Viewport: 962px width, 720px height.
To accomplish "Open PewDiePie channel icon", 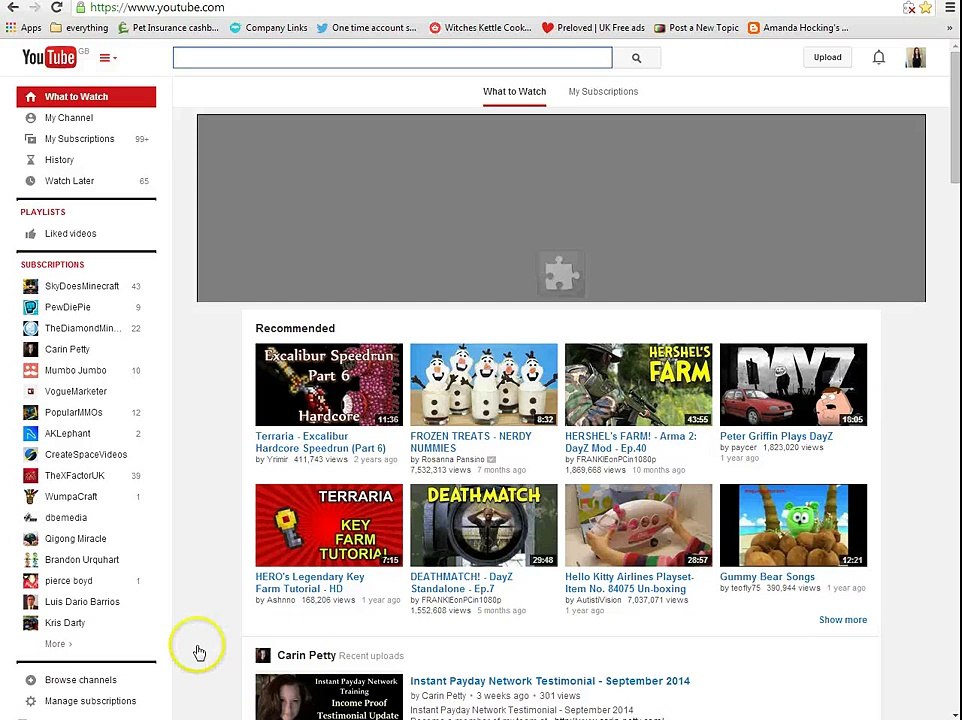I will pyautogui.click(x=30, y=307).
